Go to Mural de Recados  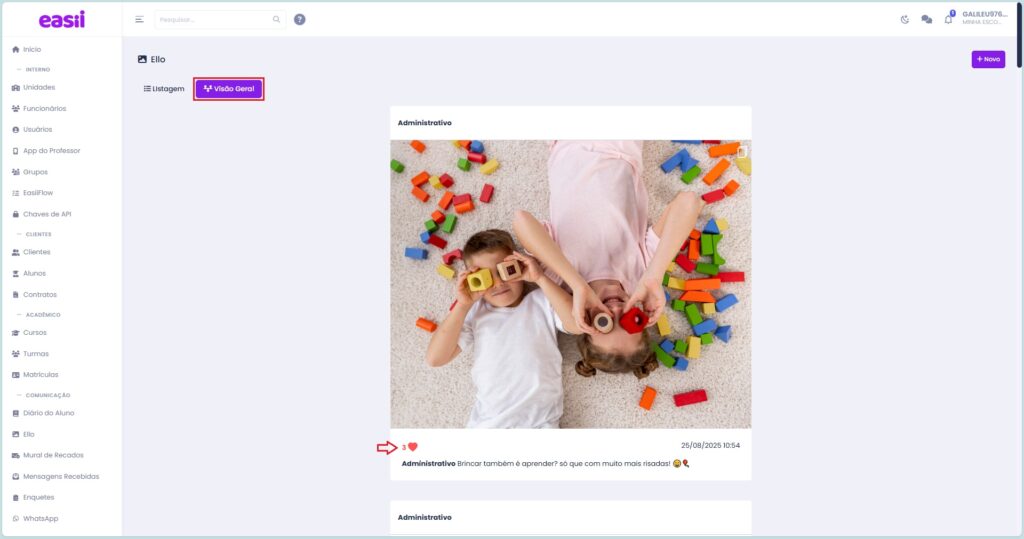tap(53, 455)
